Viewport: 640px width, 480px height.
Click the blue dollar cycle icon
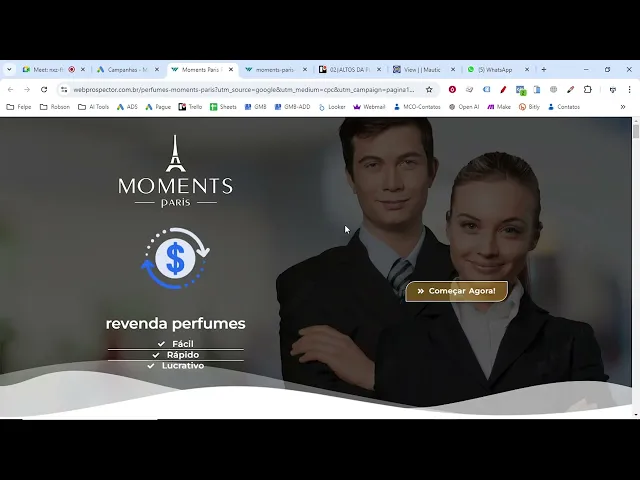pyautogui.click(x=176, y=258)
